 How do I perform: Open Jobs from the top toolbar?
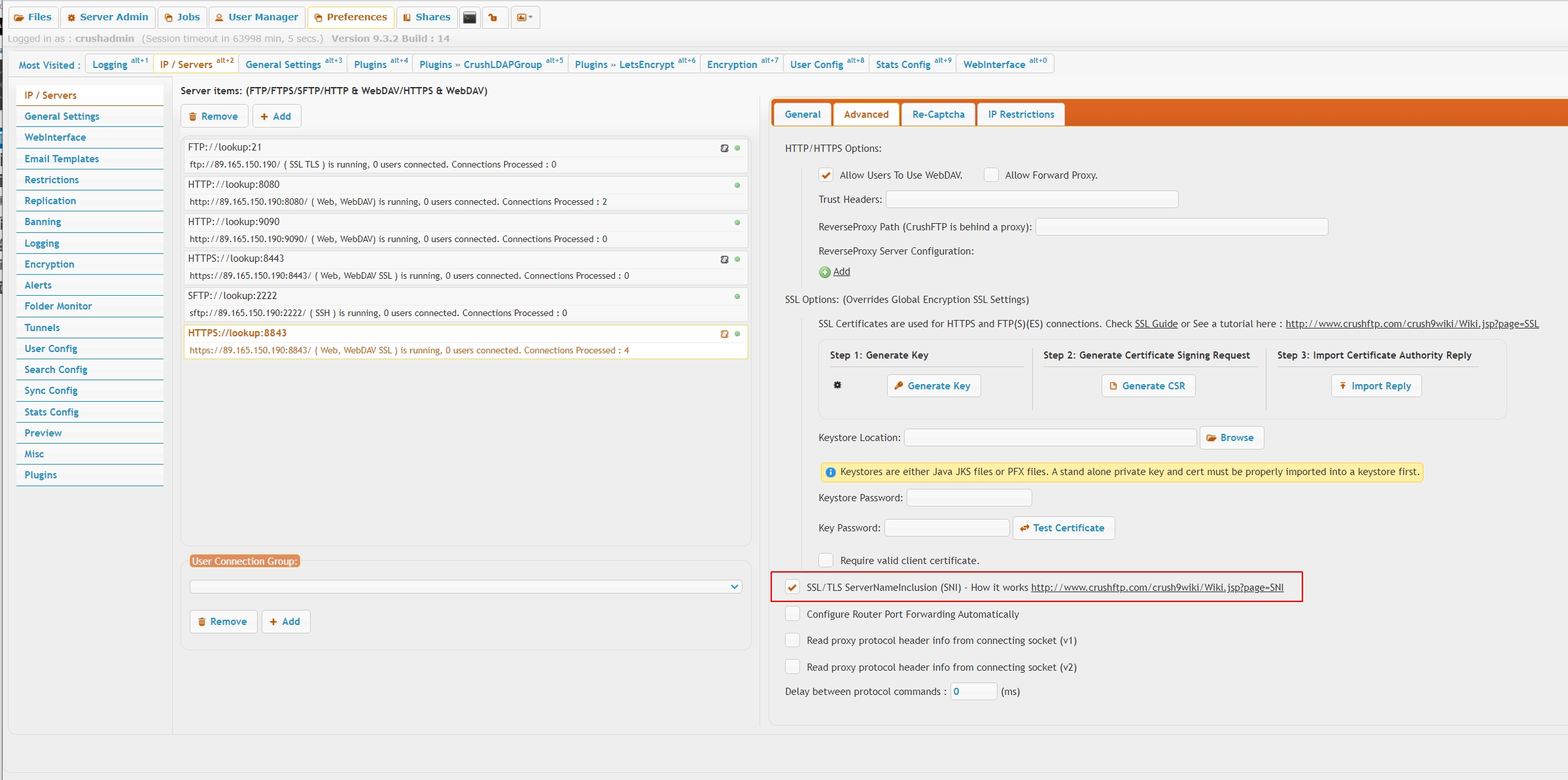point(183,18)
